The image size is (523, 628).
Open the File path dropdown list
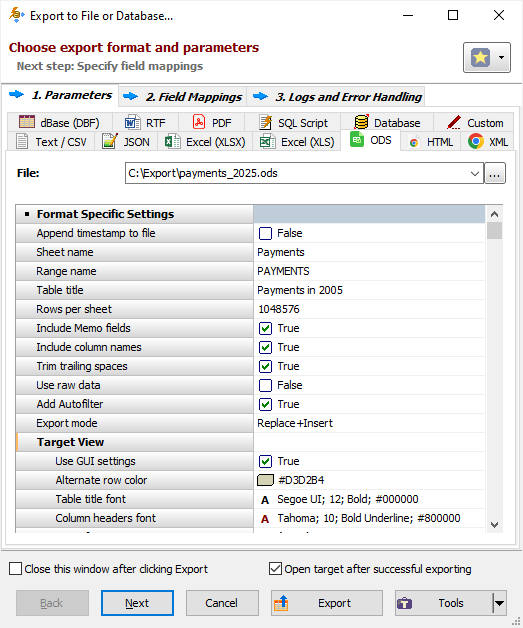pyautogui.click(x=475, y=173)
